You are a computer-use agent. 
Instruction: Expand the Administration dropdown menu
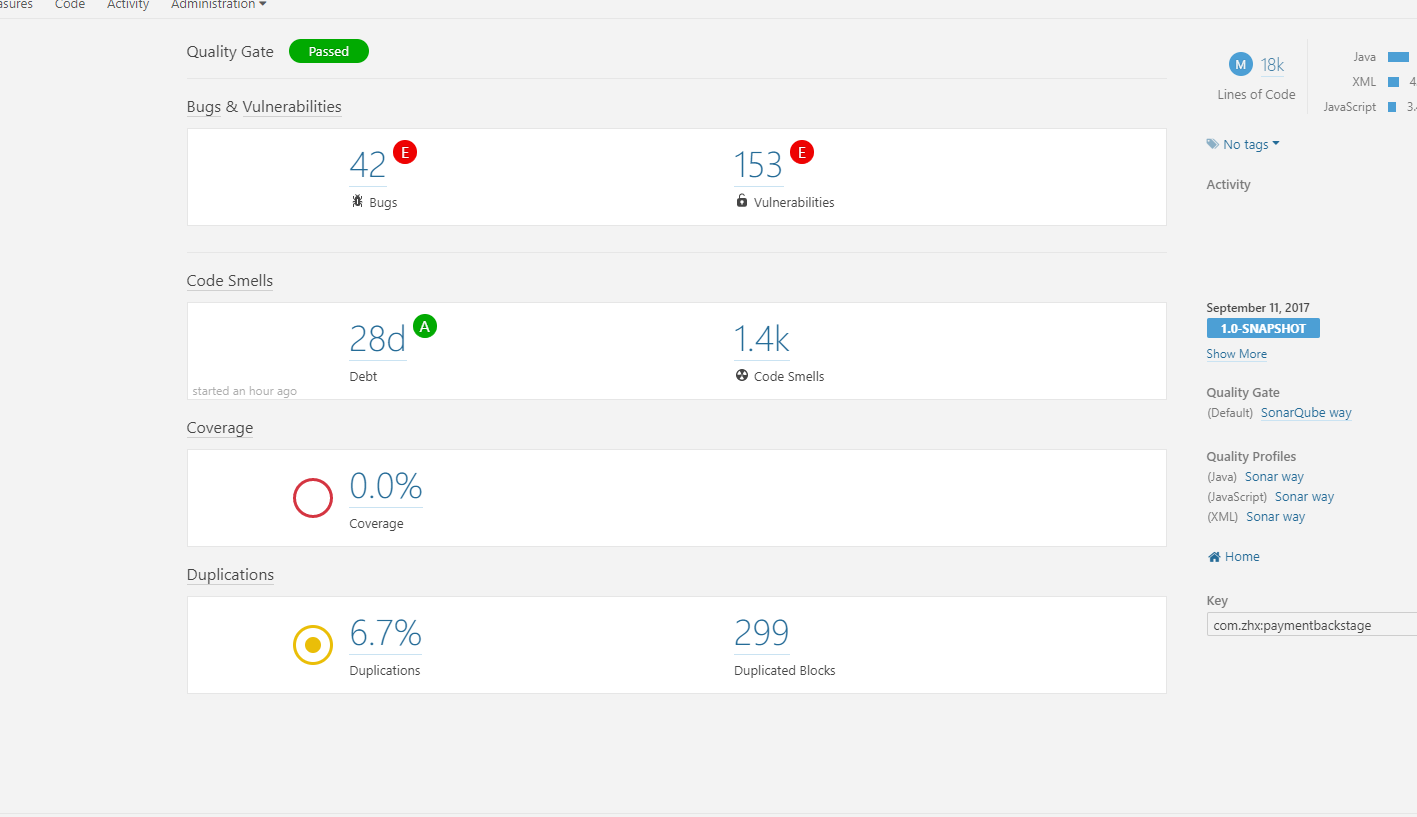click(x=219, y=5)
